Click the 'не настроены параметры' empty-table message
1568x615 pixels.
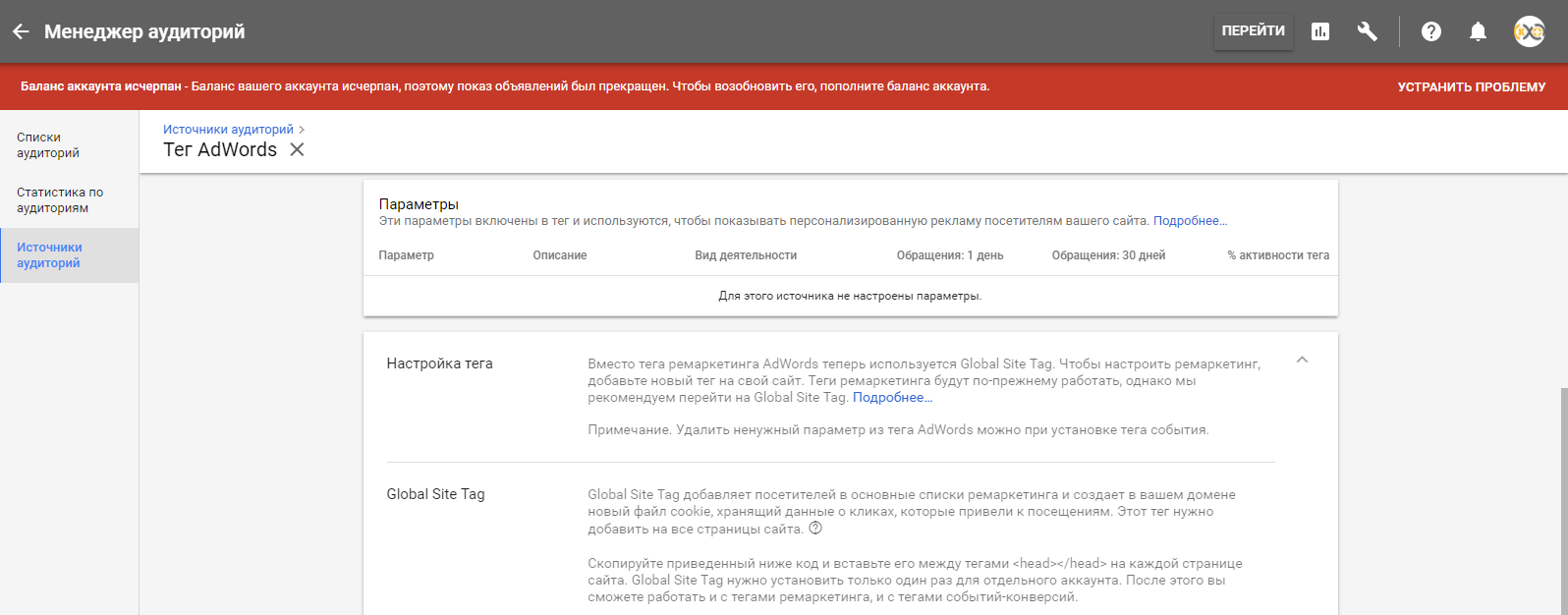click(850, 296)
